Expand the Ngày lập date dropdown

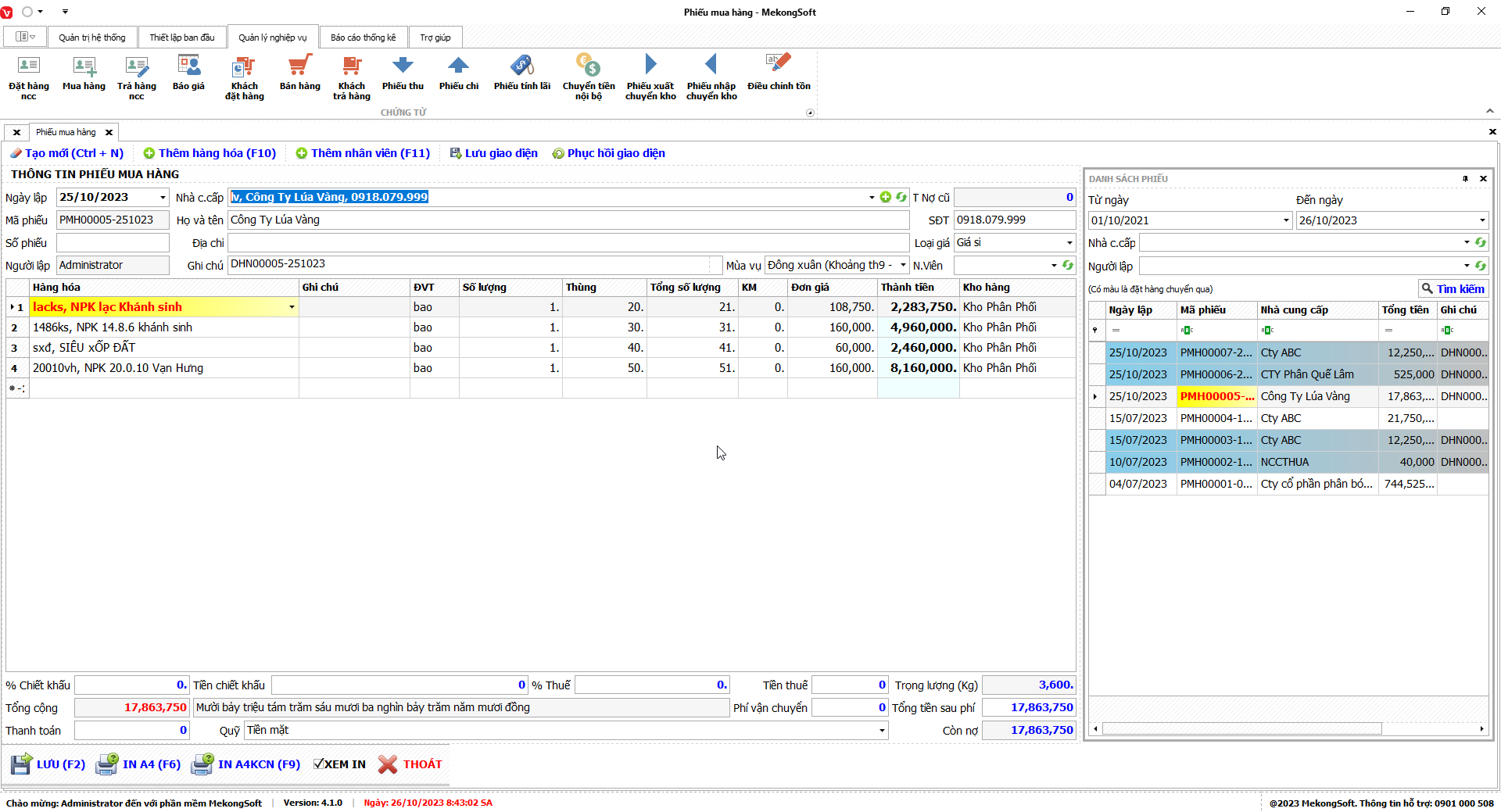tap(163, 198)
